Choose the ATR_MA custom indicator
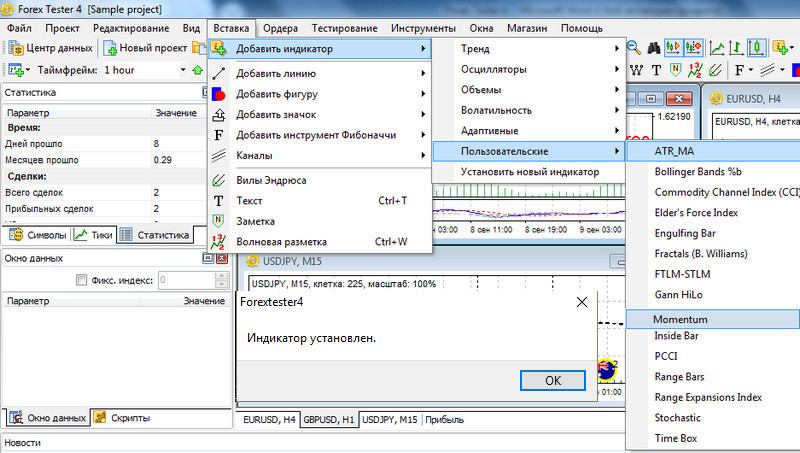The width and height of the screenshot is (800, 453). click(x=713, y=151)
